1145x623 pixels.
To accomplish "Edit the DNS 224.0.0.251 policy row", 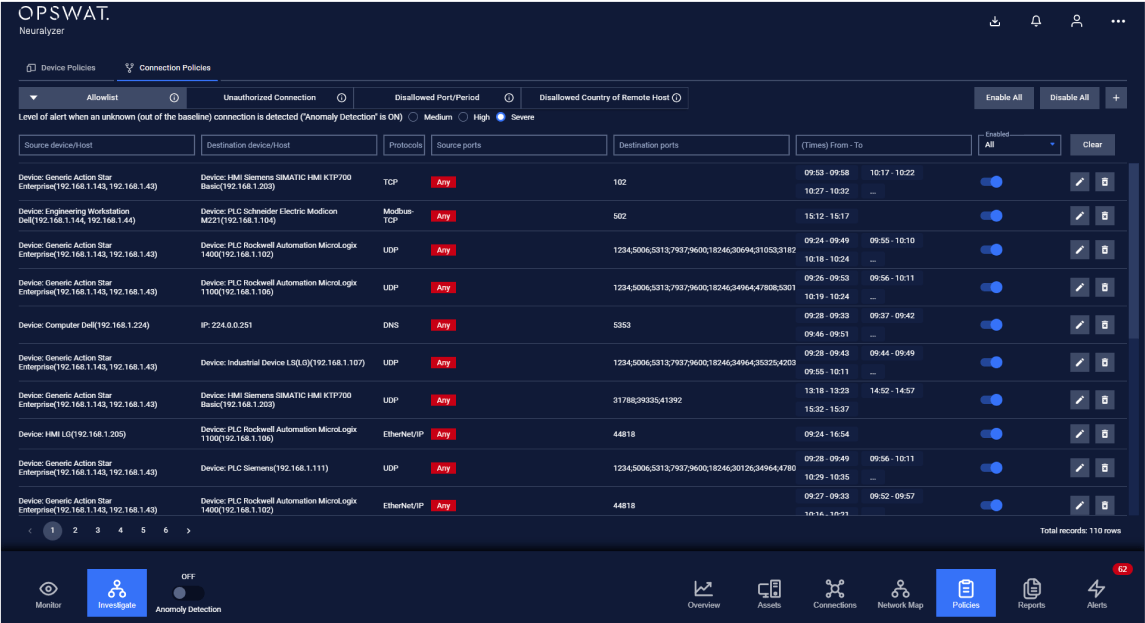I will click(x=1079, y=325).
